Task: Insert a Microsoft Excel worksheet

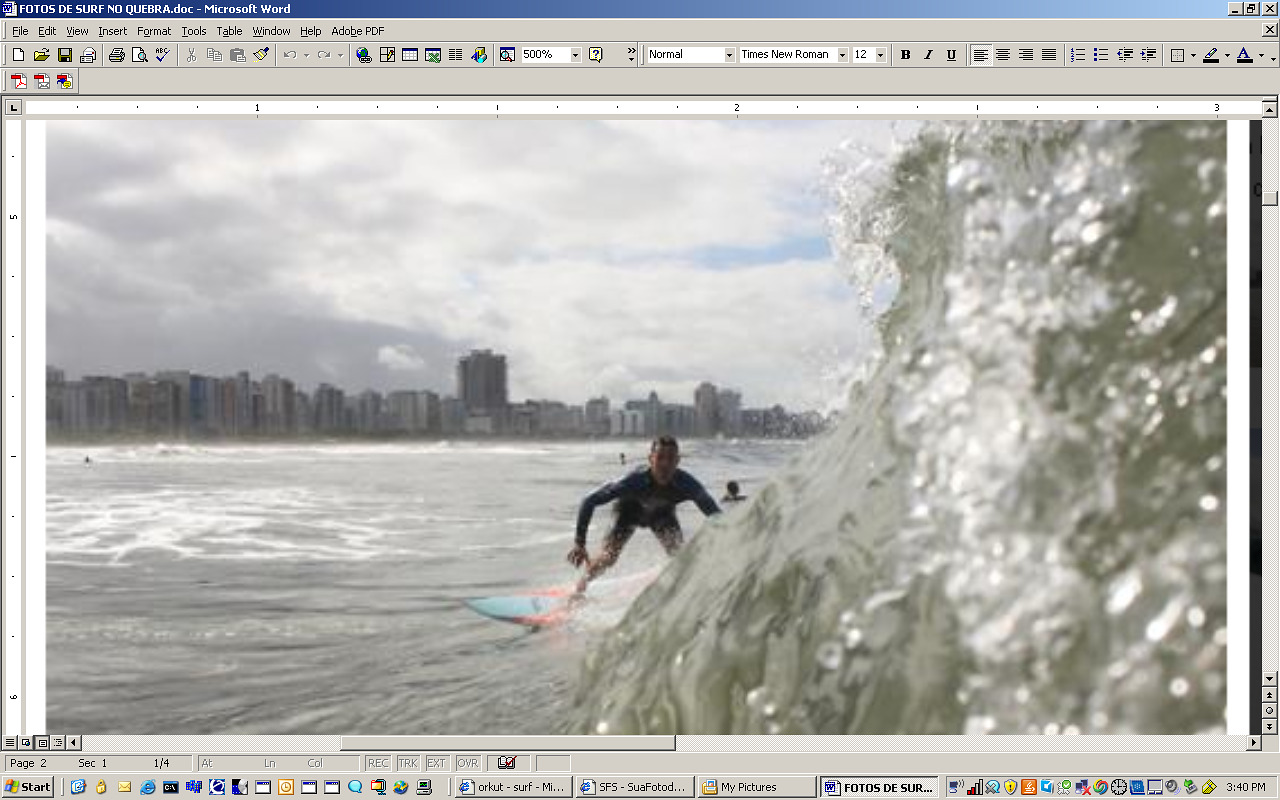Action: click(433, 55)
